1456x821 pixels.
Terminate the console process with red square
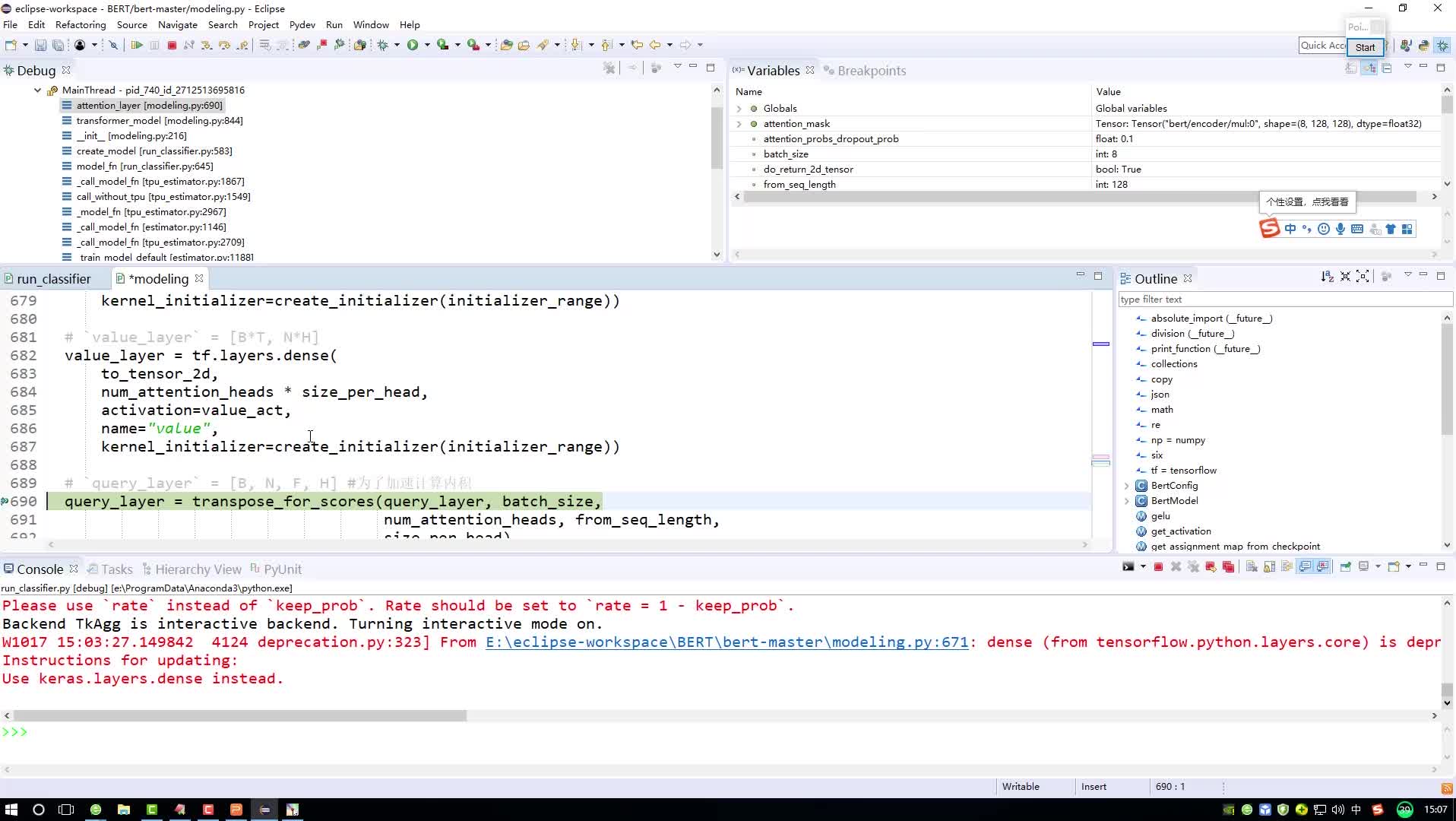(1158, 567)
